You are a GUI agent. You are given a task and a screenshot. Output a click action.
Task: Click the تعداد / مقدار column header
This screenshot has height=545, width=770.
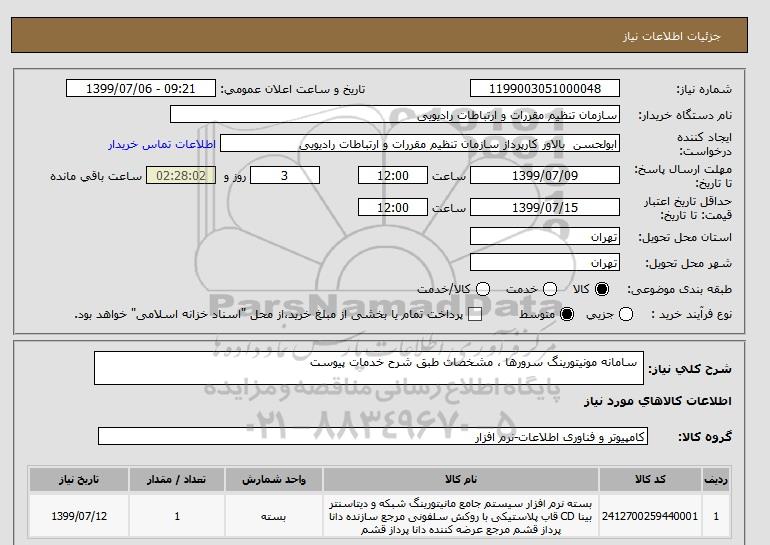177,479
